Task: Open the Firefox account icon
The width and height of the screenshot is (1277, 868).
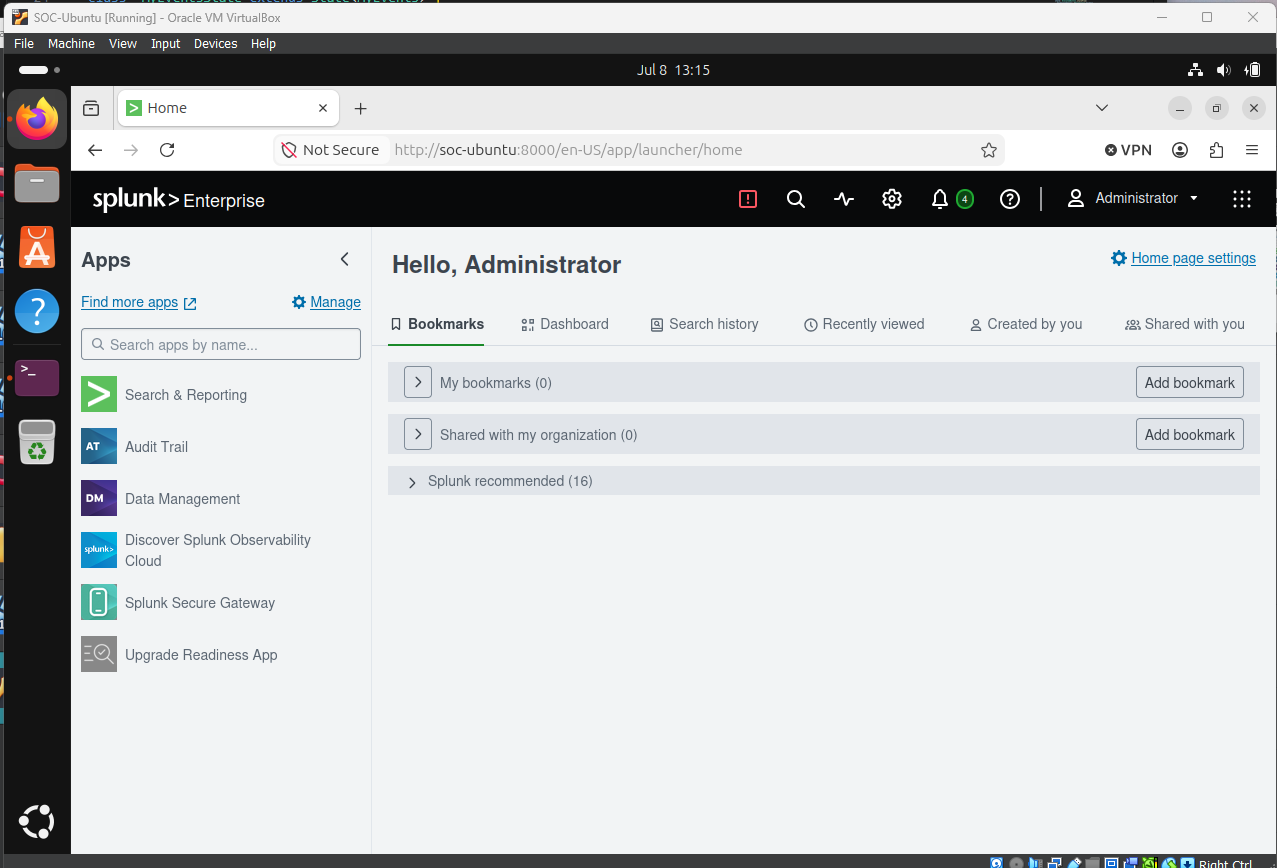Action: click(x=1180, y=150)
